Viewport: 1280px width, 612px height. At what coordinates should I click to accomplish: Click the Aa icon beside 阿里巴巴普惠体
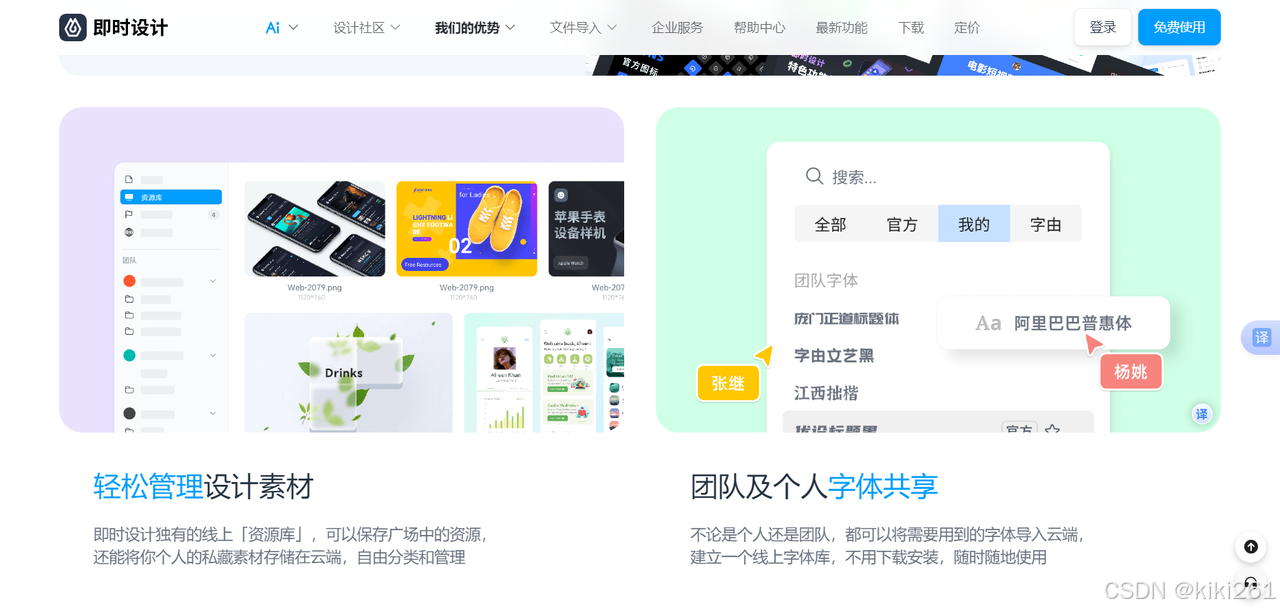coord(988,323)
